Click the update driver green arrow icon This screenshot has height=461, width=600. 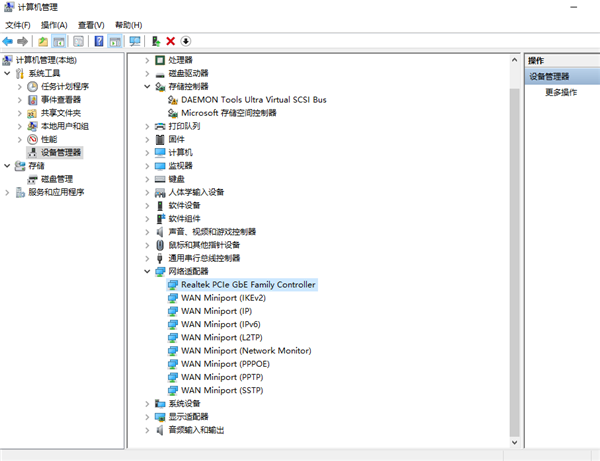(x=155, y=41)
